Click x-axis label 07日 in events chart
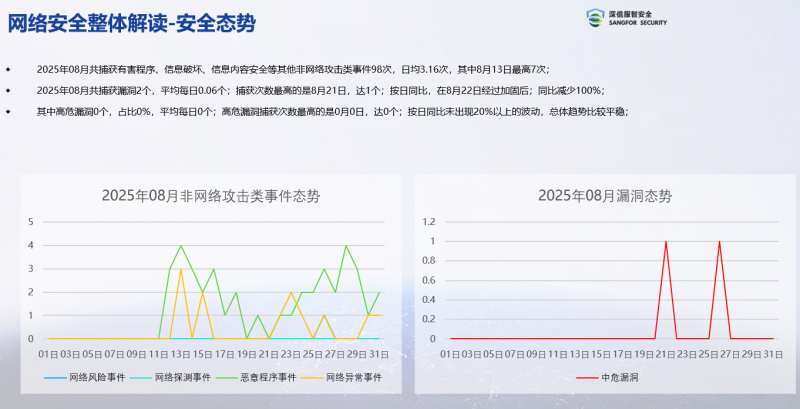The width and height of the screenshot is (800, 409). (x=114, y=353)
